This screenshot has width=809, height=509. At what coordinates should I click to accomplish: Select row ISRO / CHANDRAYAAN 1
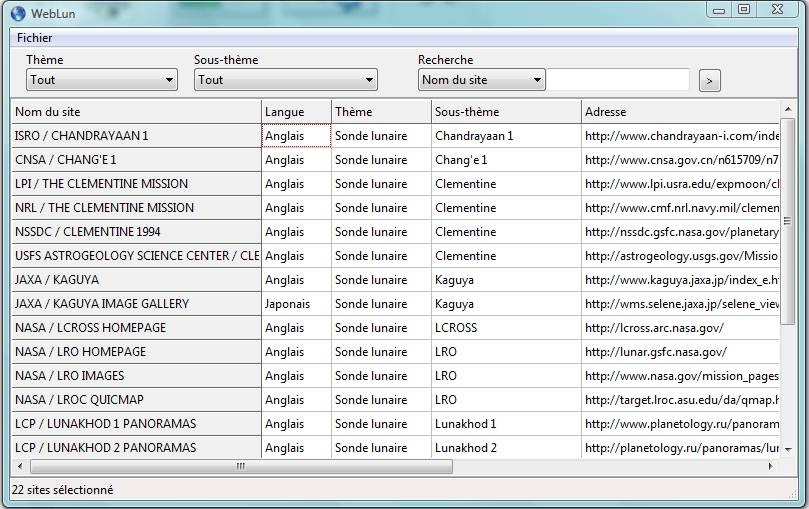point(136,136)
